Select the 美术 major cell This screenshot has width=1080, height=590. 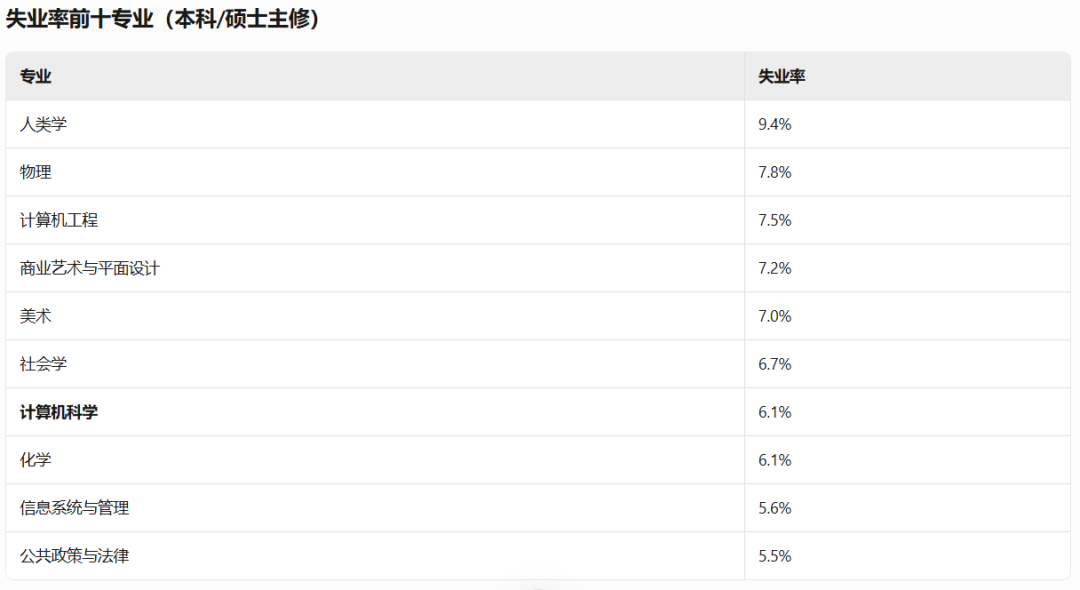[375, 316]
